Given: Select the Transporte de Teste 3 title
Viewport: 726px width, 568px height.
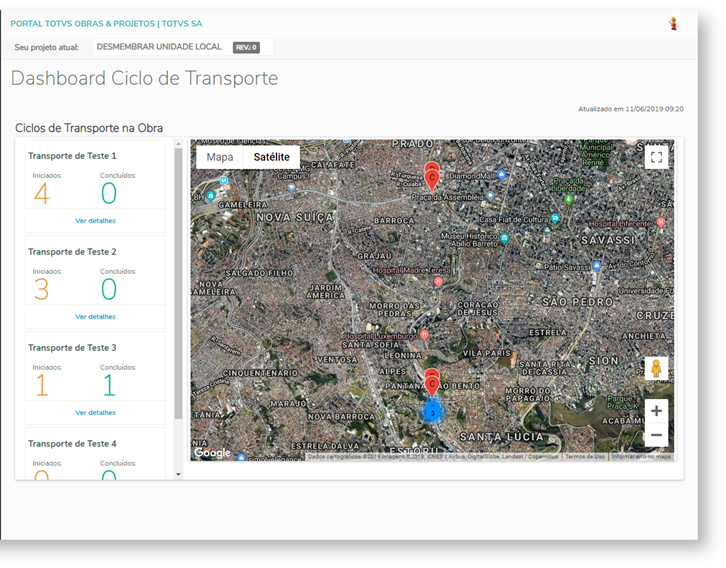Looking at the screenshot, I should tap(72, 348).
